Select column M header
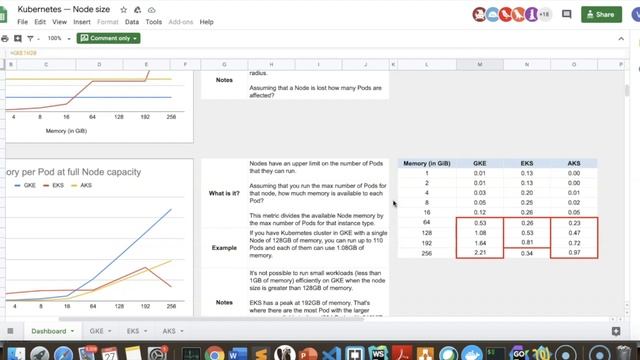This screenshot has width=640, height=360. 480,64
